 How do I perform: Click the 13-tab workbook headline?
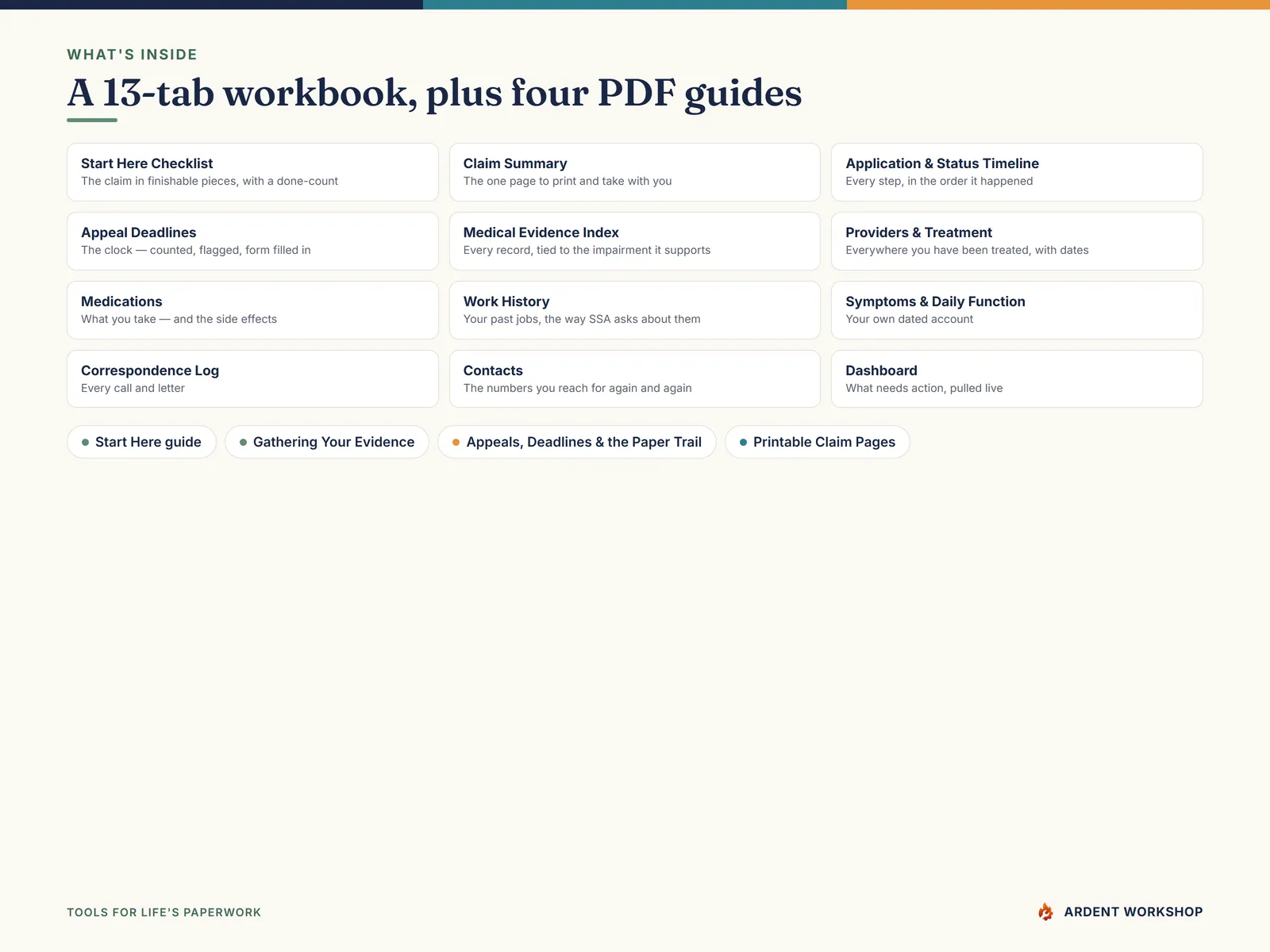pyautogui.click(x=434, y=94)
